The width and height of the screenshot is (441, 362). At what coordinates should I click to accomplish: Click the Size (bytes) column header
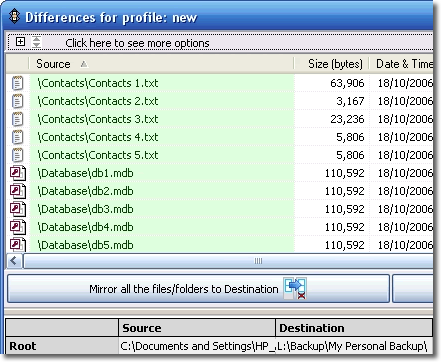tap(331, 64)
